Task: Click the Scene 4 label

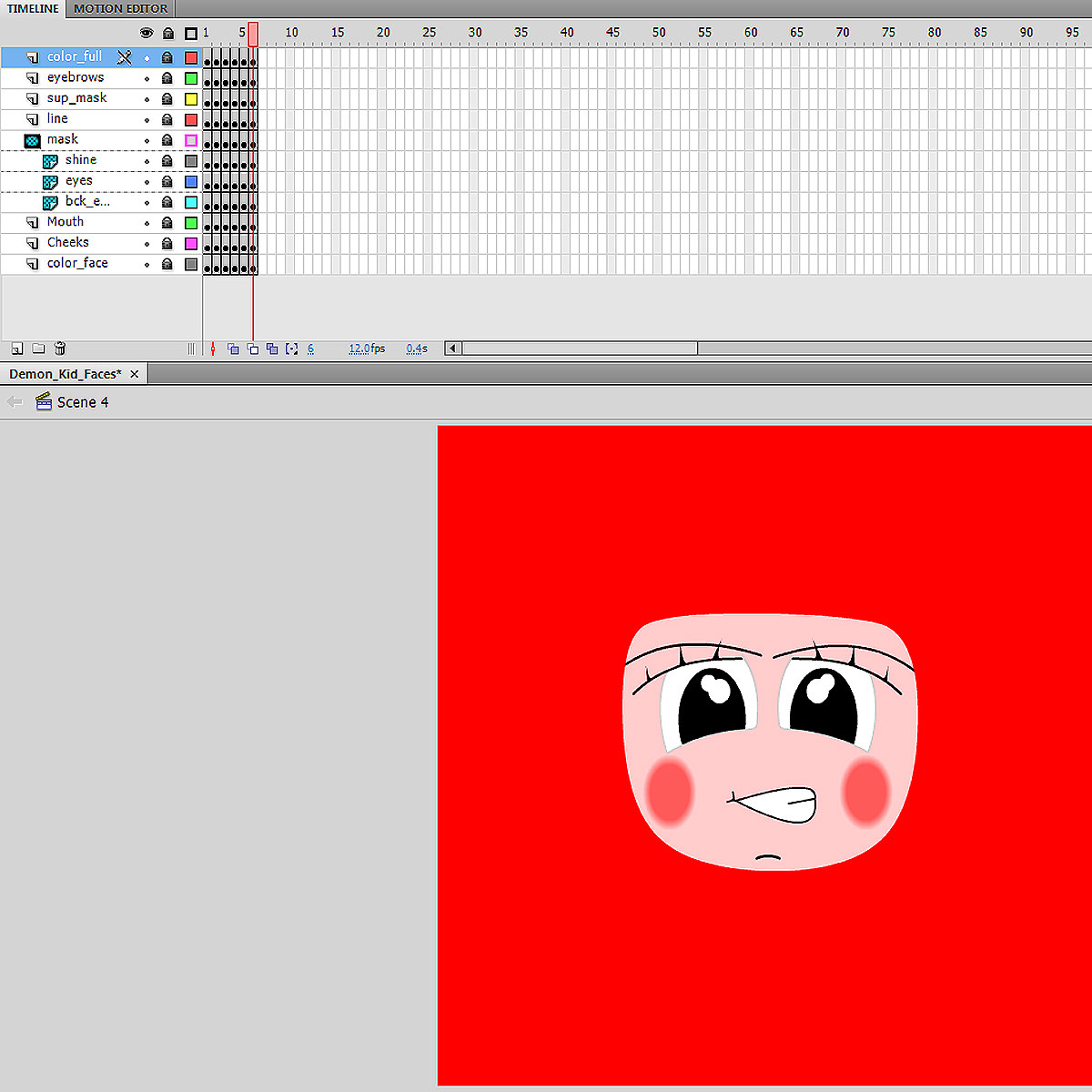Action: pos(83,402)
